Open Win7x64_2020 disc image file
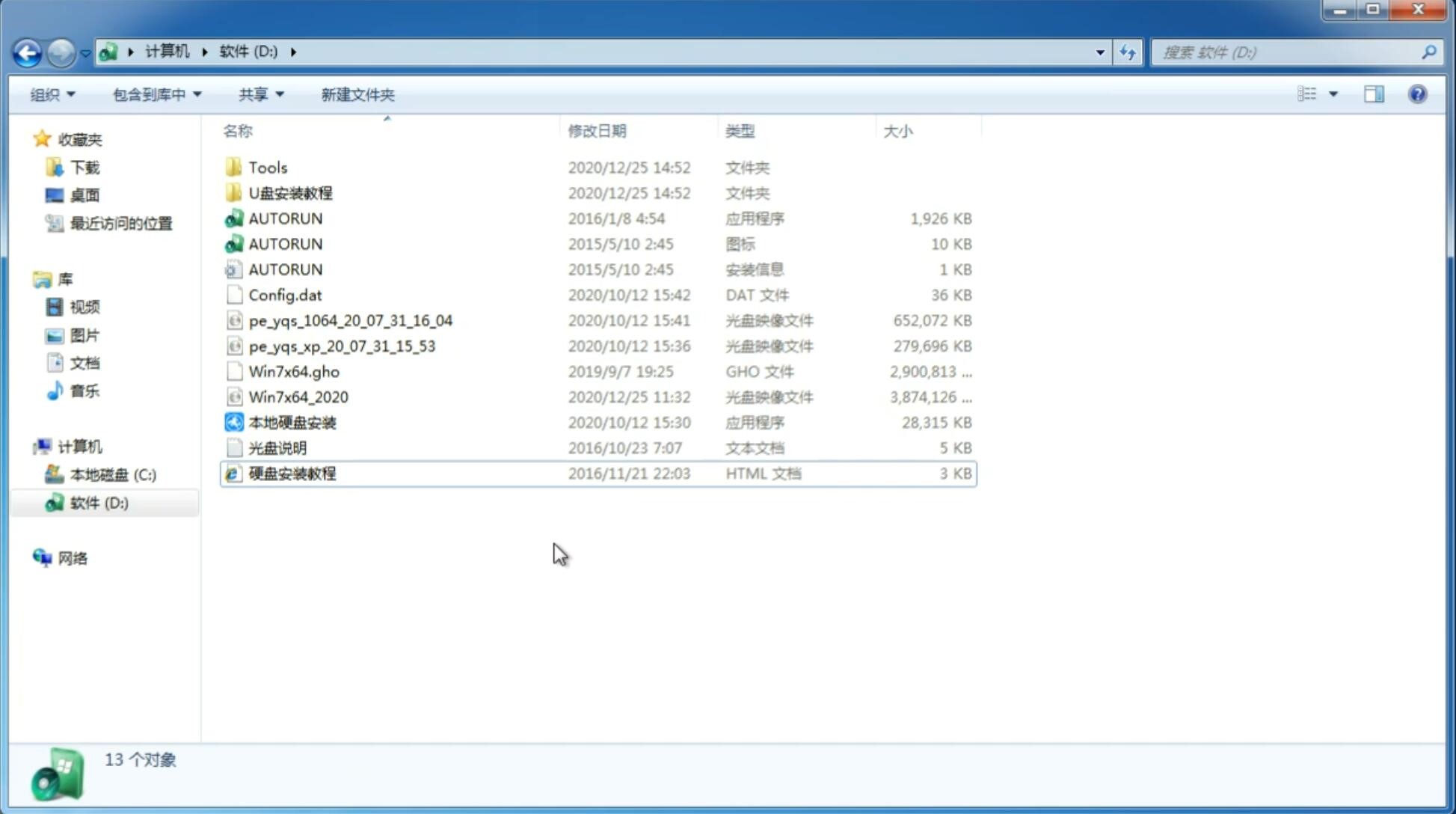 [298, 397]
